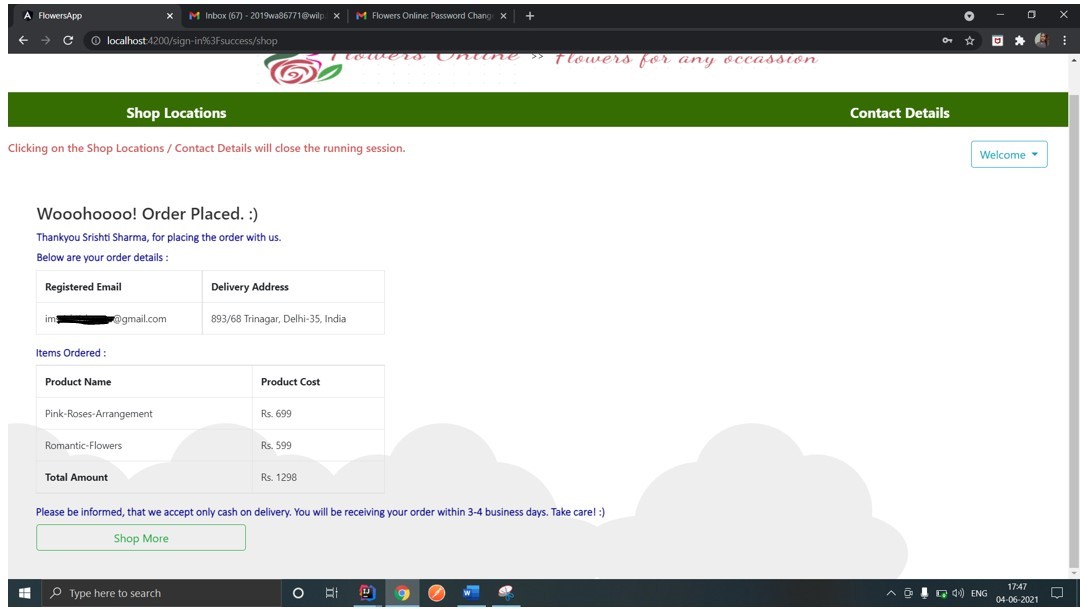Image resolution: width=1090 pixels, height=609 pixels.
Task: Switch to the Gmail Inbox tab
Action: (x=252, y=16)
